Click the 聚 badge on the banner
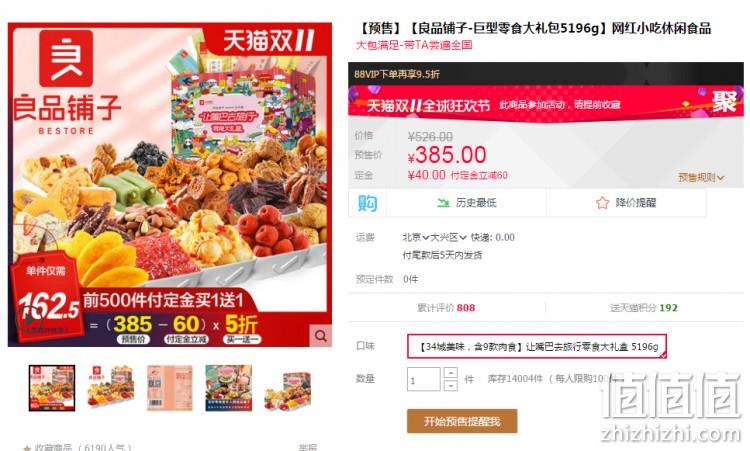The image size is (750, 451). [x=724, y=101]
